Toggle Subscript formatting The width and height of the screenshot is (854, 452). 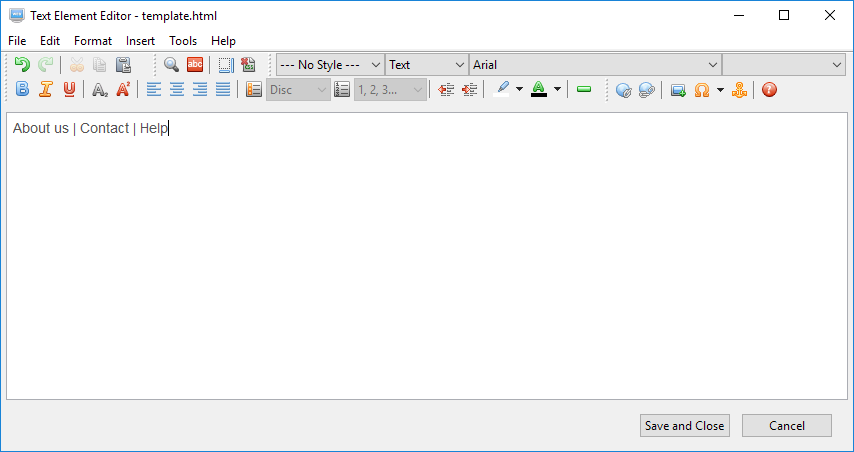pyautogui.click(x=100, y=90)
